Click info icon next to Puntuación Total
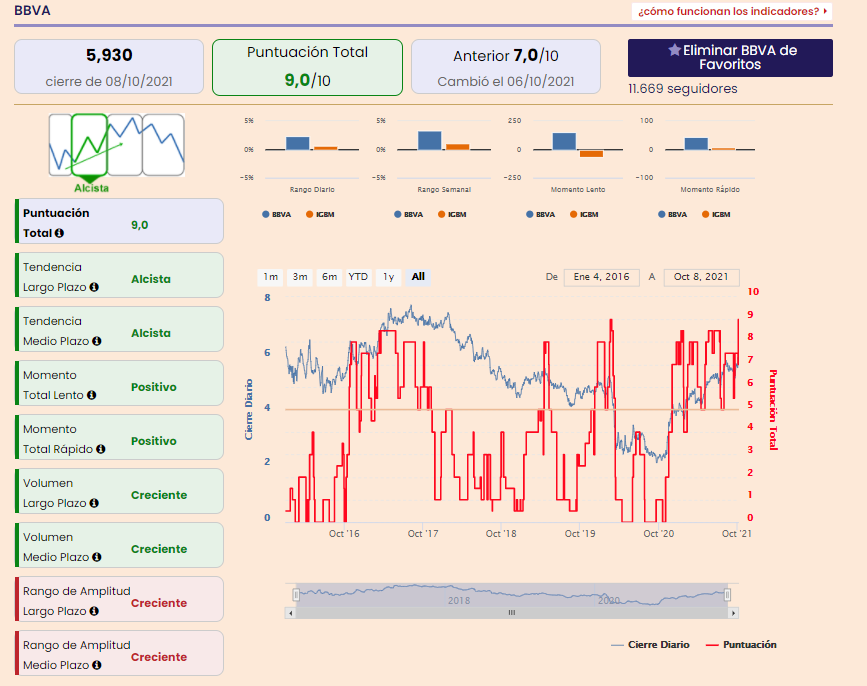The image size is (867, 686). [59, 233]
